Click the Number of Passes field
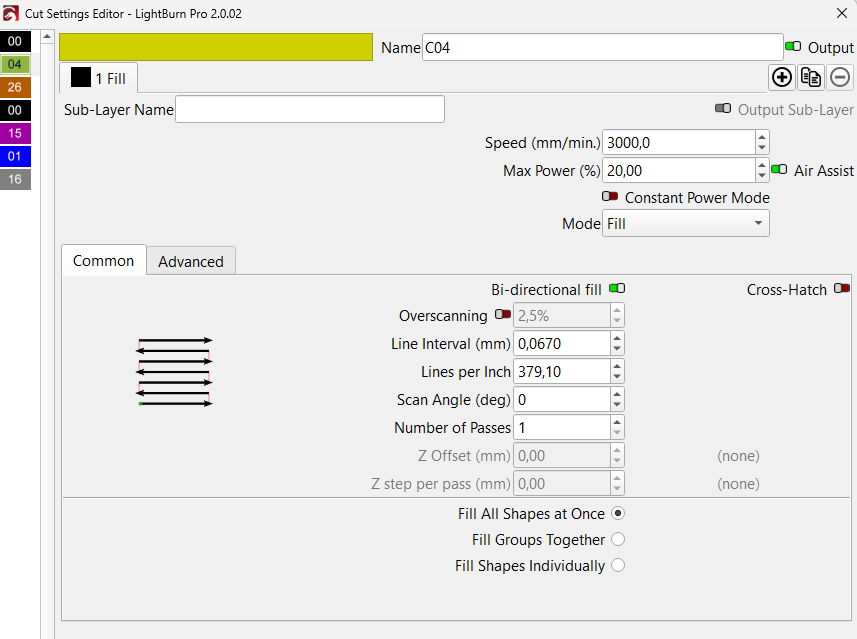857x639 pixels. point(561,427)
